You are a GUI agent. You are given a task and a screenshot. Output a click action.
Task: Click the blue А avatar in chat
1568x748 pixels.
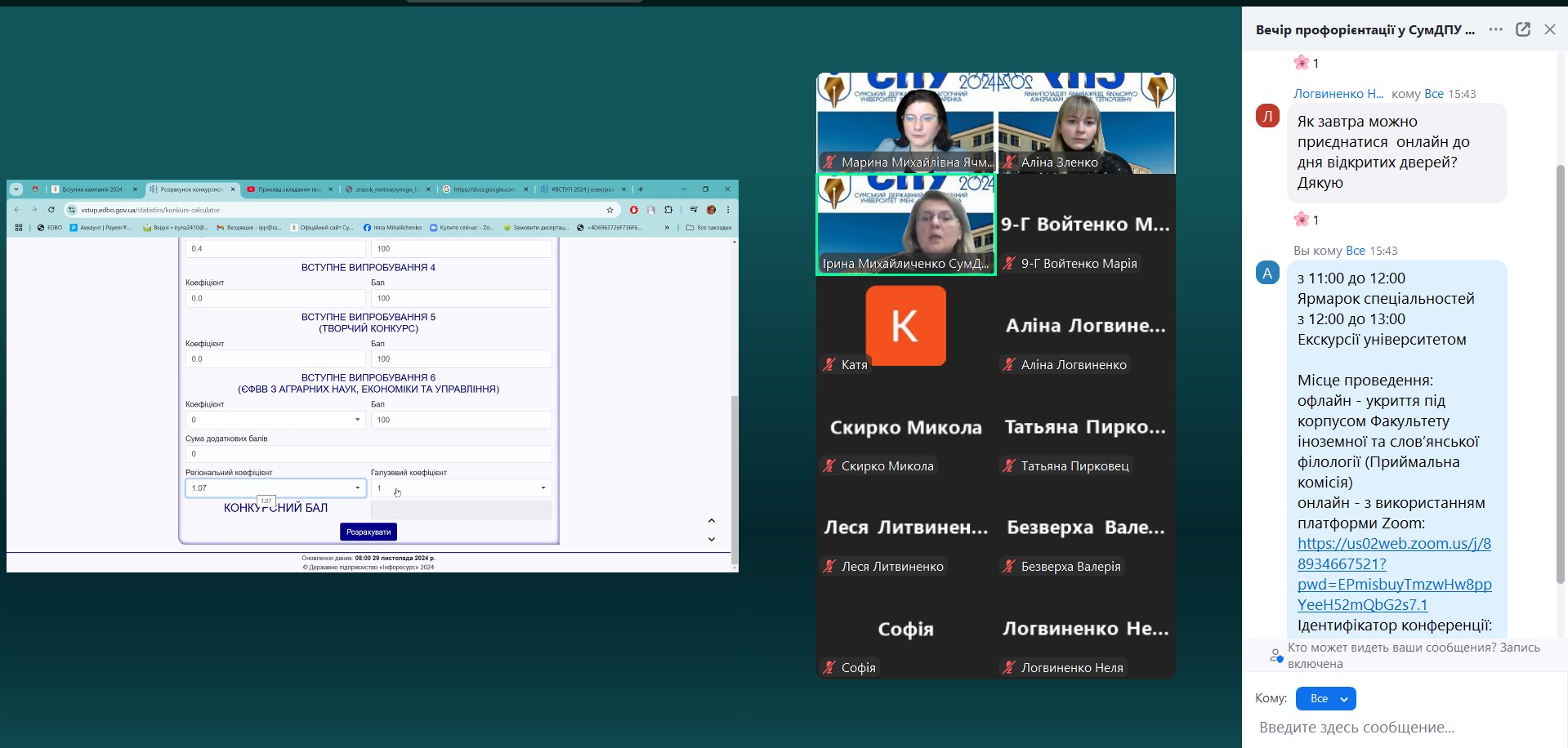1267,273
